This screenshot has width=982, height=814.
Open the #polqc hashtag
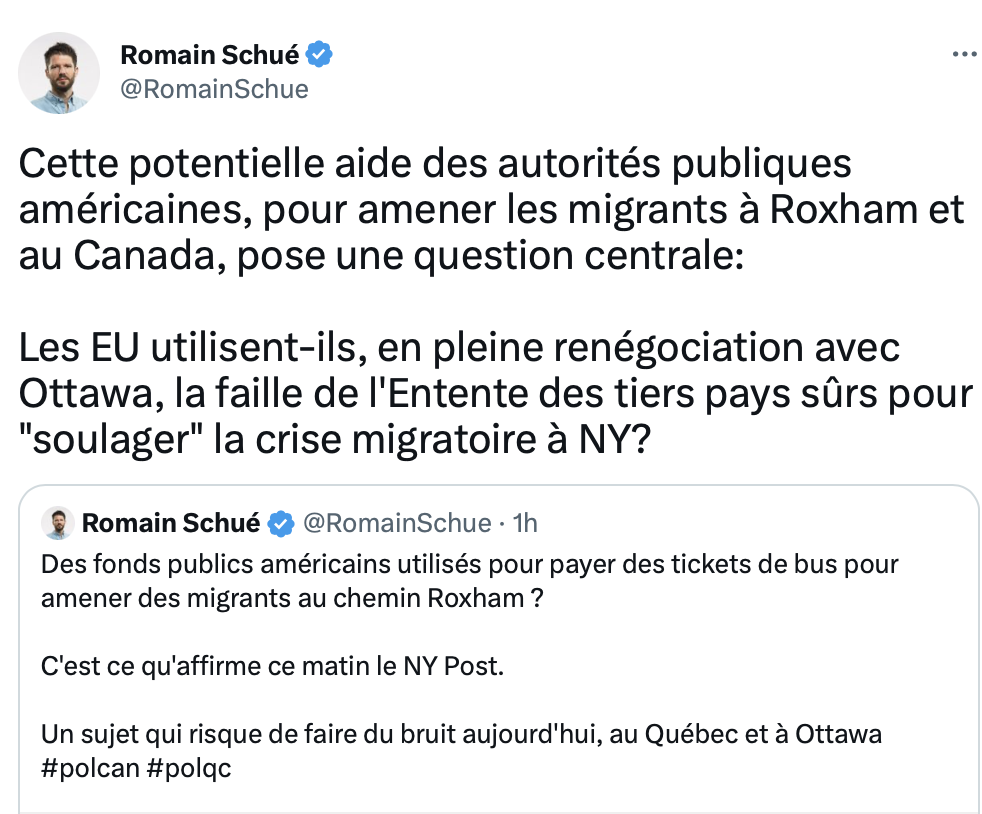click(x=189, y=768)
